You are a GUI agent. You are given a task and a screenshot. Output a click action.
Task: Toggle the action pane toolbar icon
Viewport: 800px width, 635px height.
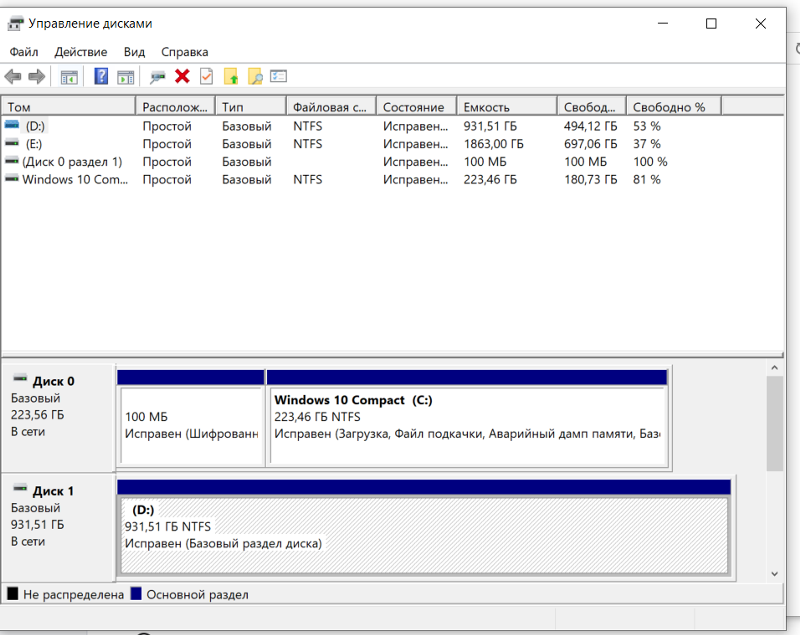[x=126, y=78]
